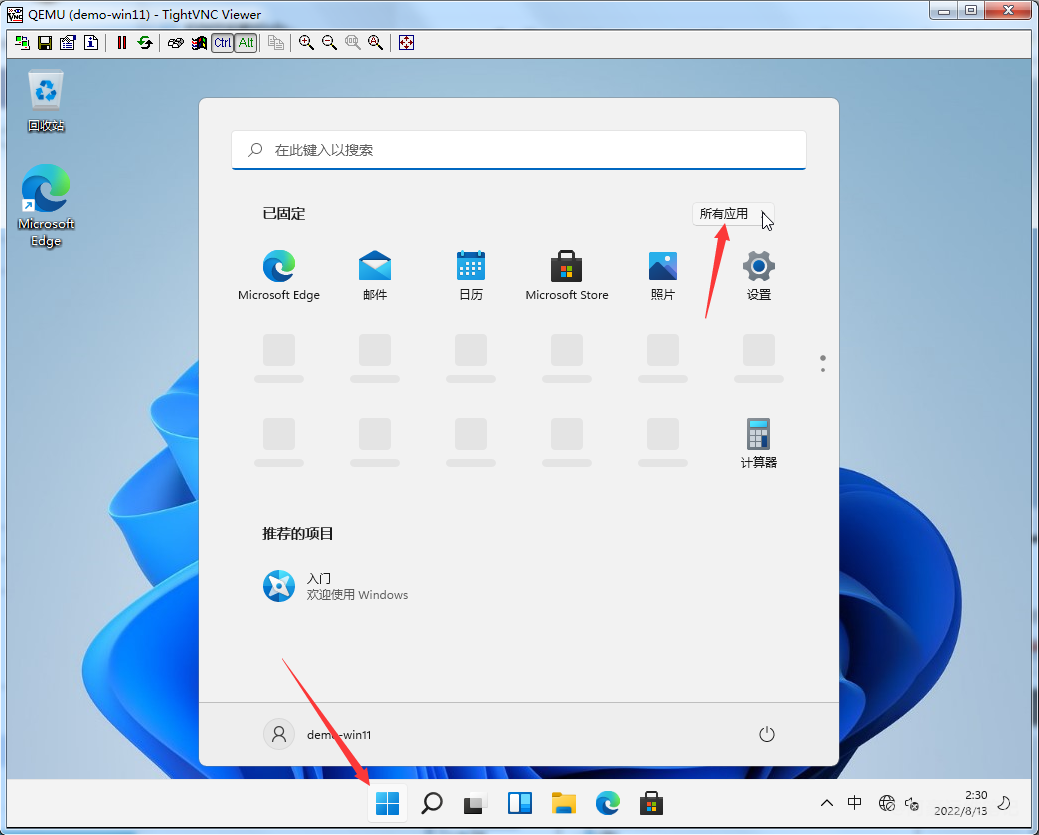The width and height of the screenshot is (1039, 835).
Task: Open Widgets from the Windows taskbar
Action: coord(520,803)
